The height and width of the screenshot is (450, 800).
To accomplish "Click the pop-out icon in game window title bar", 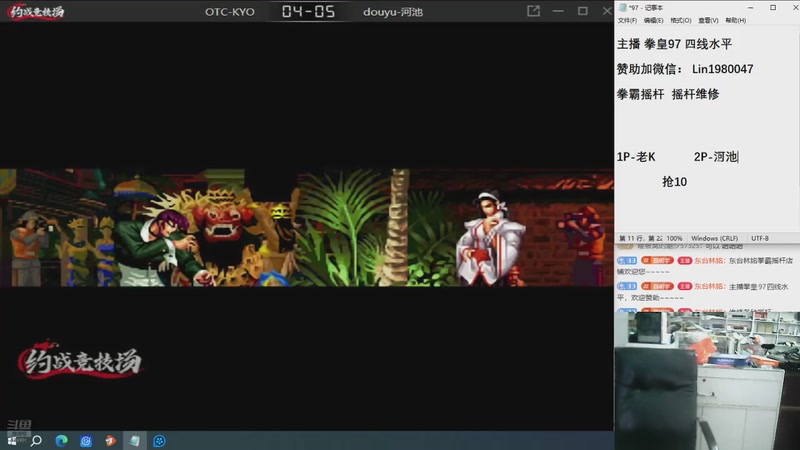I will (x=533, y=11).
